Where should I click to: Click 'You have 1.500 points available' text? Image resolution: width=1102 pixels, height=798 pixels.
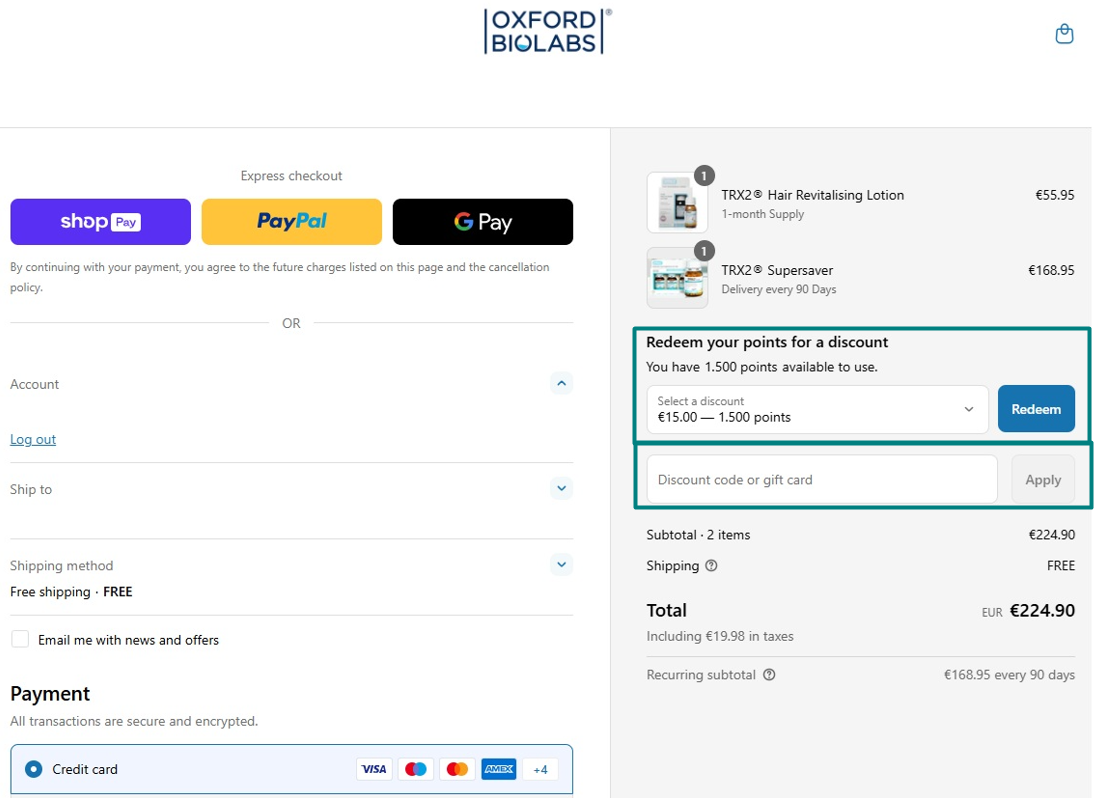point(762,366)
